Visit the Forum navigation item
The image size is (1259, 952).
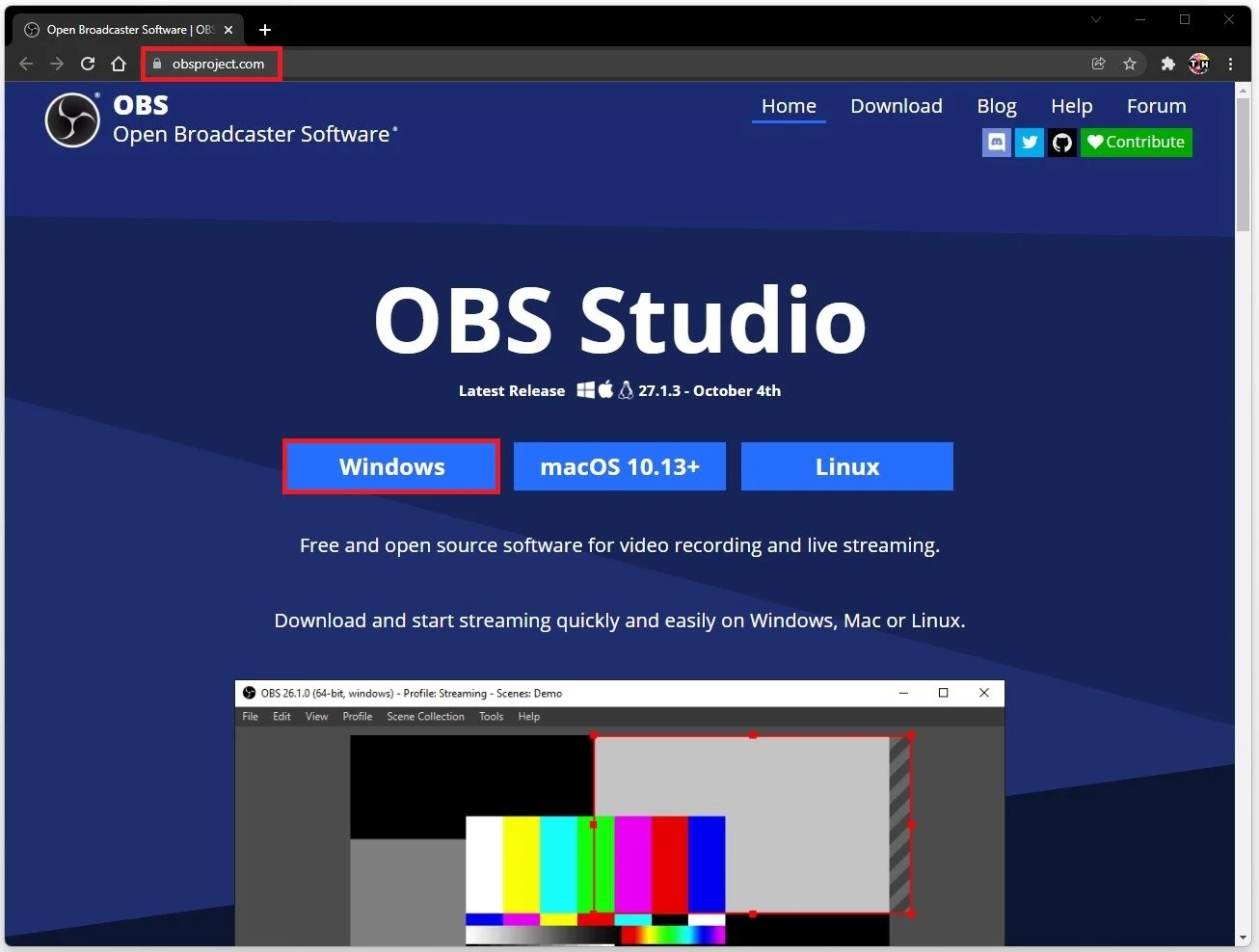(x=1157, y=106)
